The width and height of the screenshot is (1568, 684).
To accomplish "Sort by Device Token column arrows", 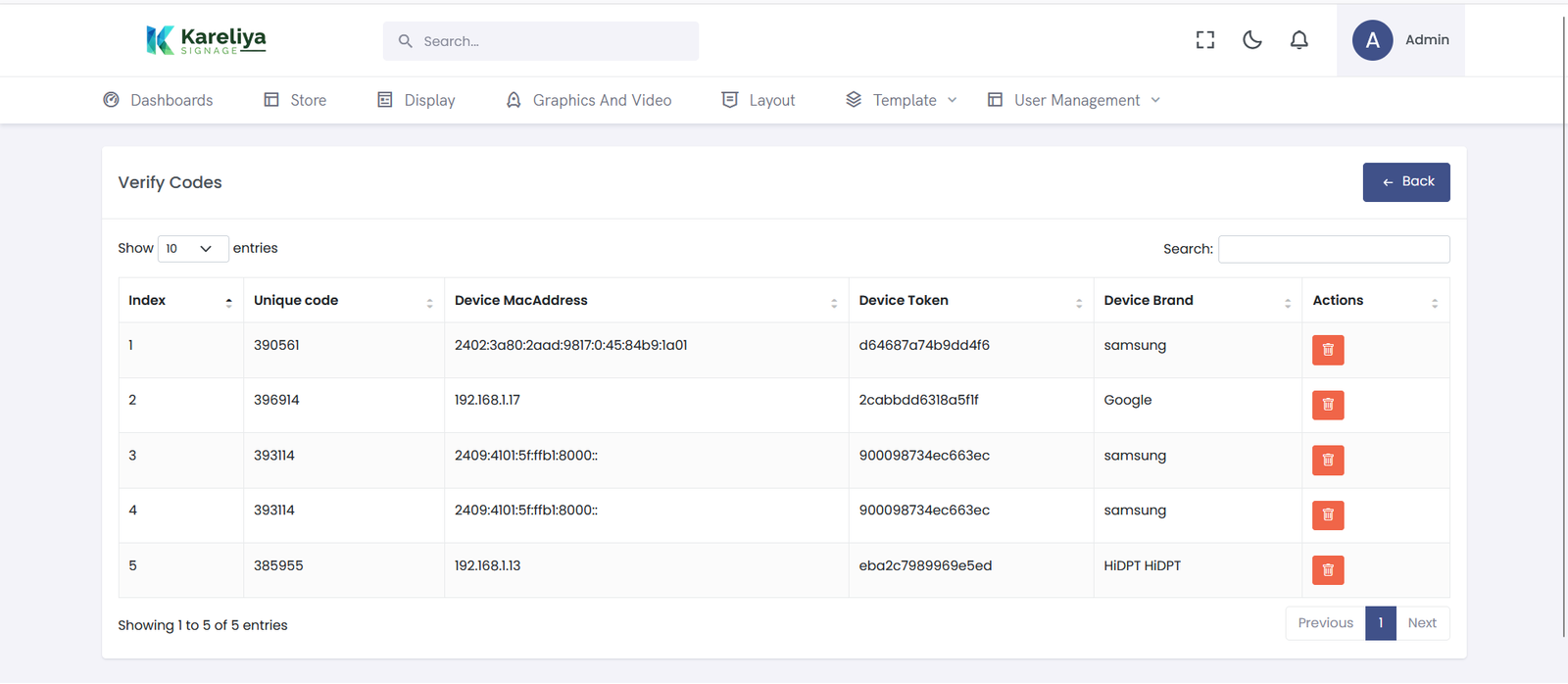I will tap(1079, 303).
